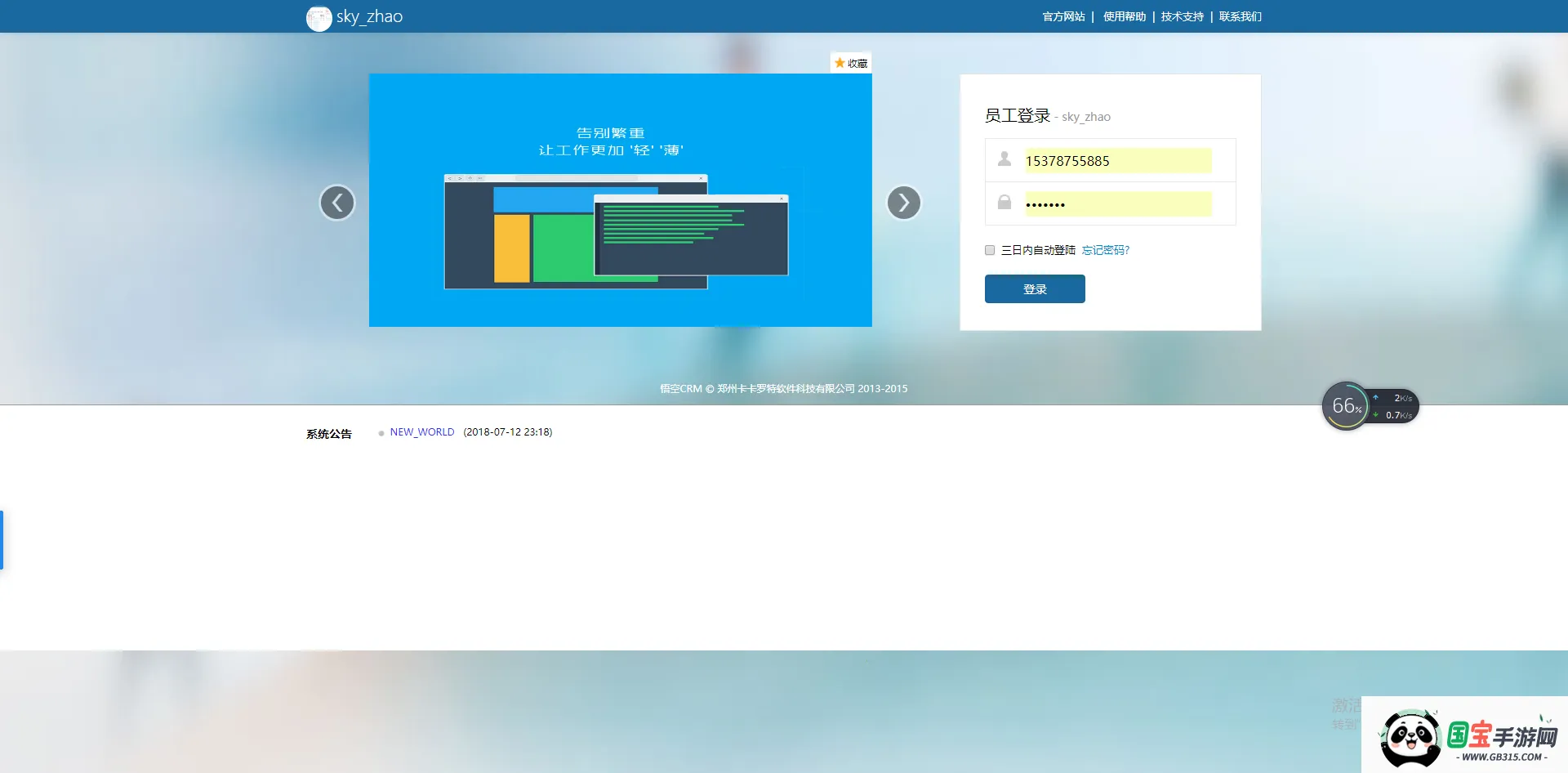Click the sky_zhao logo icon in header
The width and height of the screenshot is (1568, 773).
319,17
